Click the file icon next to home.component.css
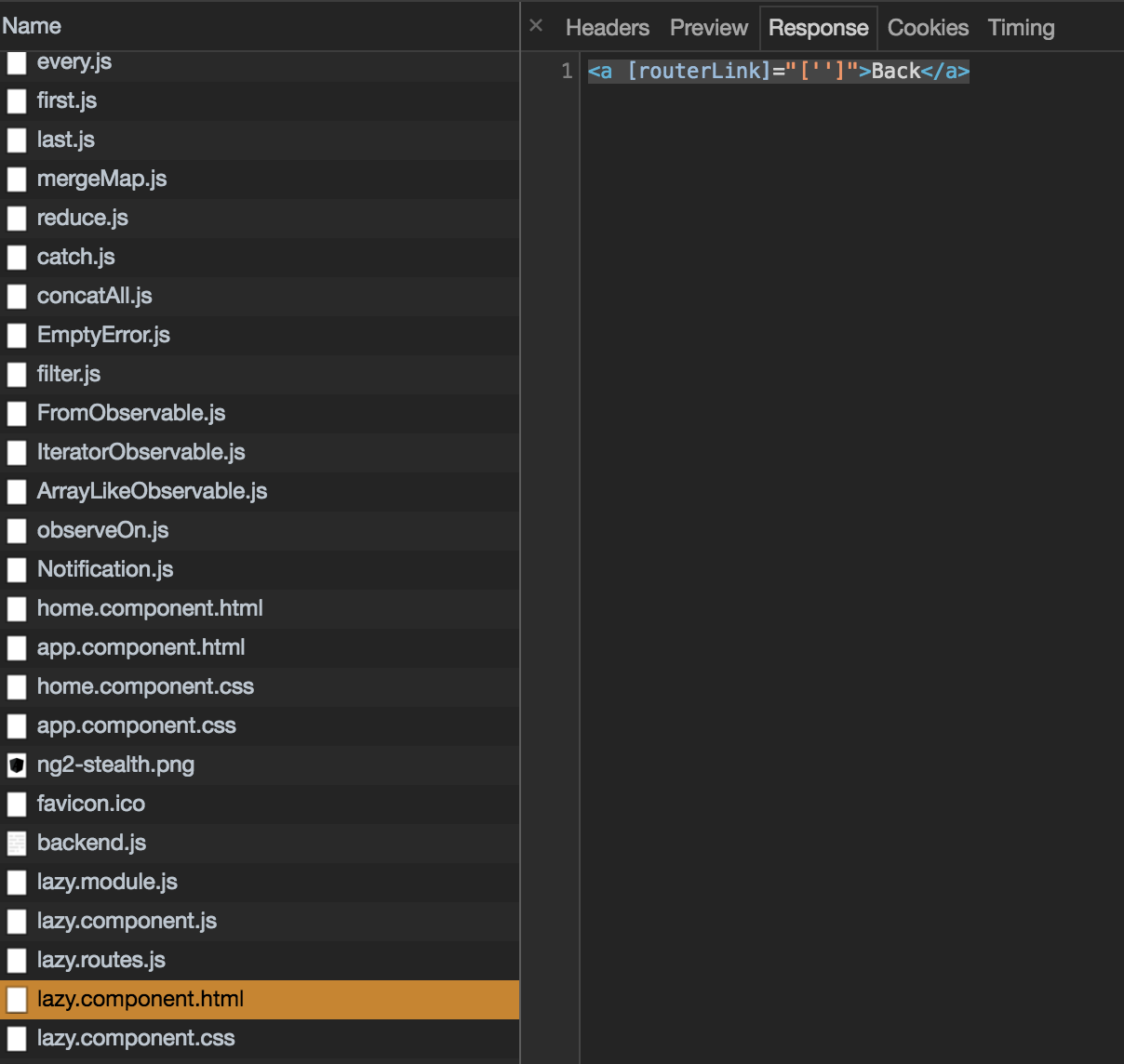 (x=17, y=687)
